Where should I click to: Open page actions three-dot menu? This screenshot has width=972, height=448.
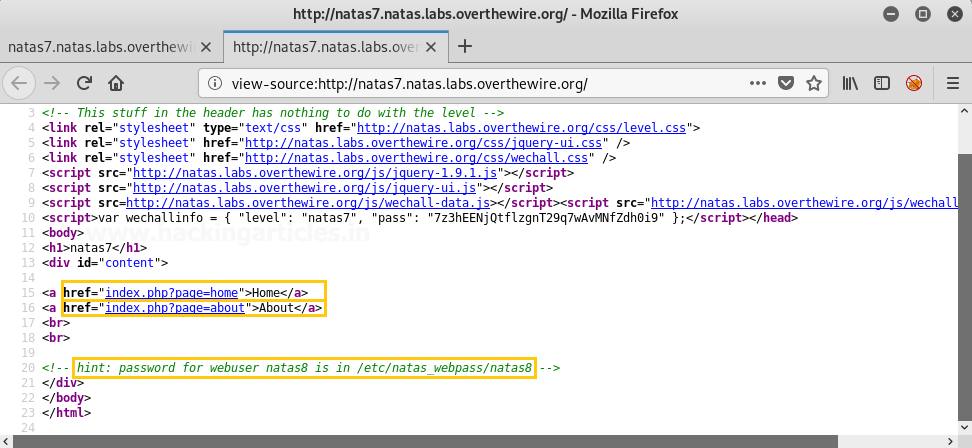point(758,83)
